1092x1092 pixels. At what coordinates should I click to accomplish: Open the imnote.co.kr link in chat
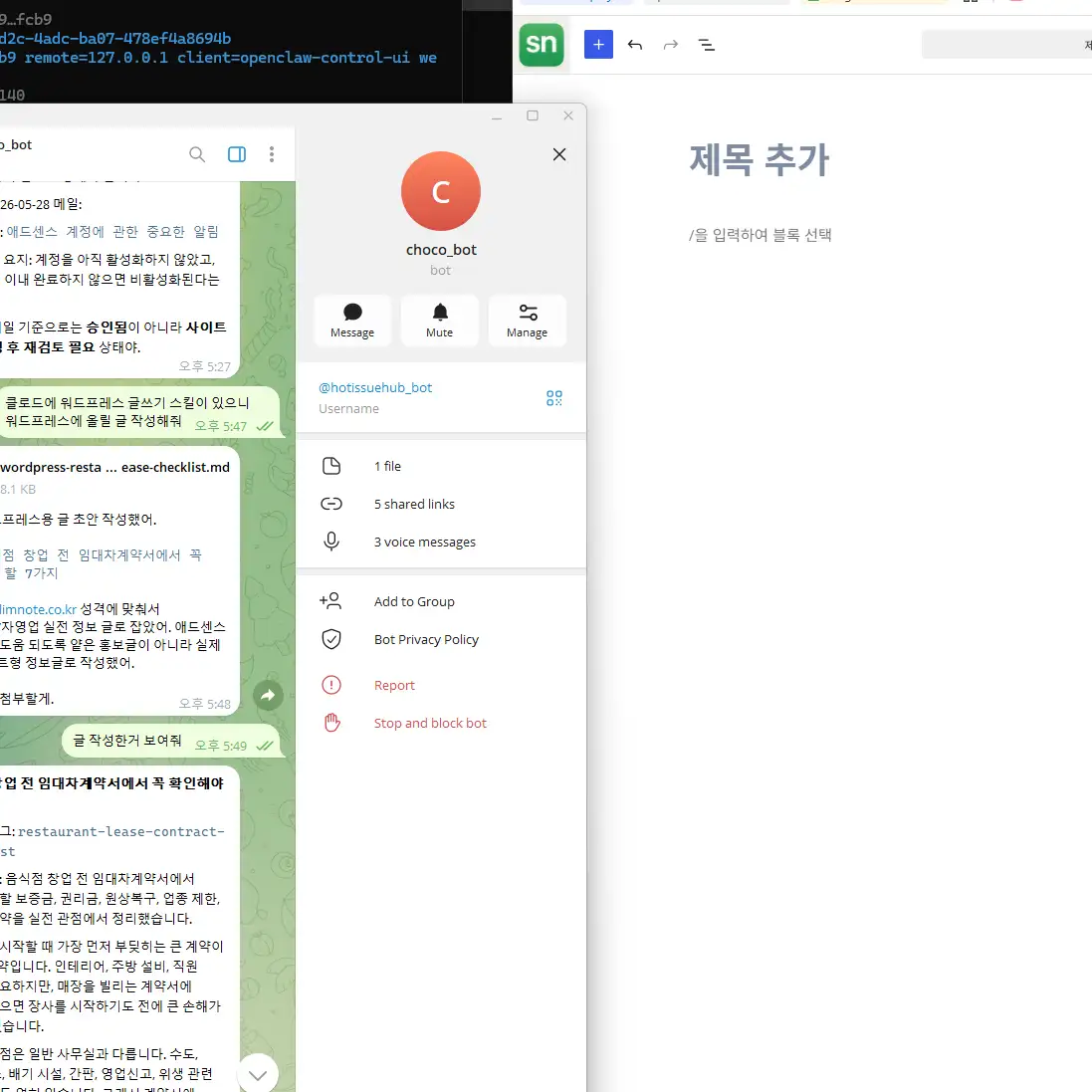coord(38,608)
